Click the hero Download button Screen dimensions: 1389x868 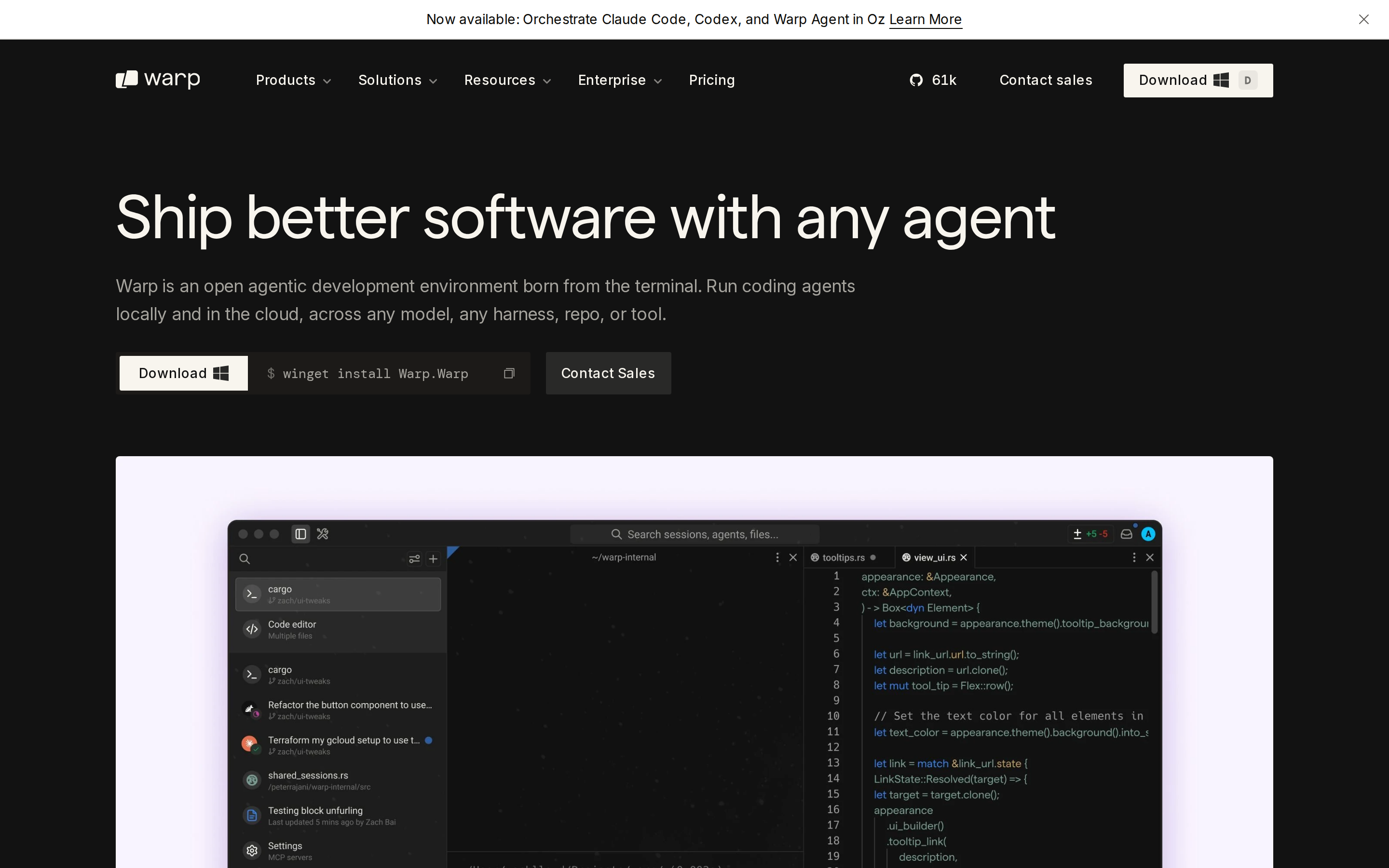point(184,373)
